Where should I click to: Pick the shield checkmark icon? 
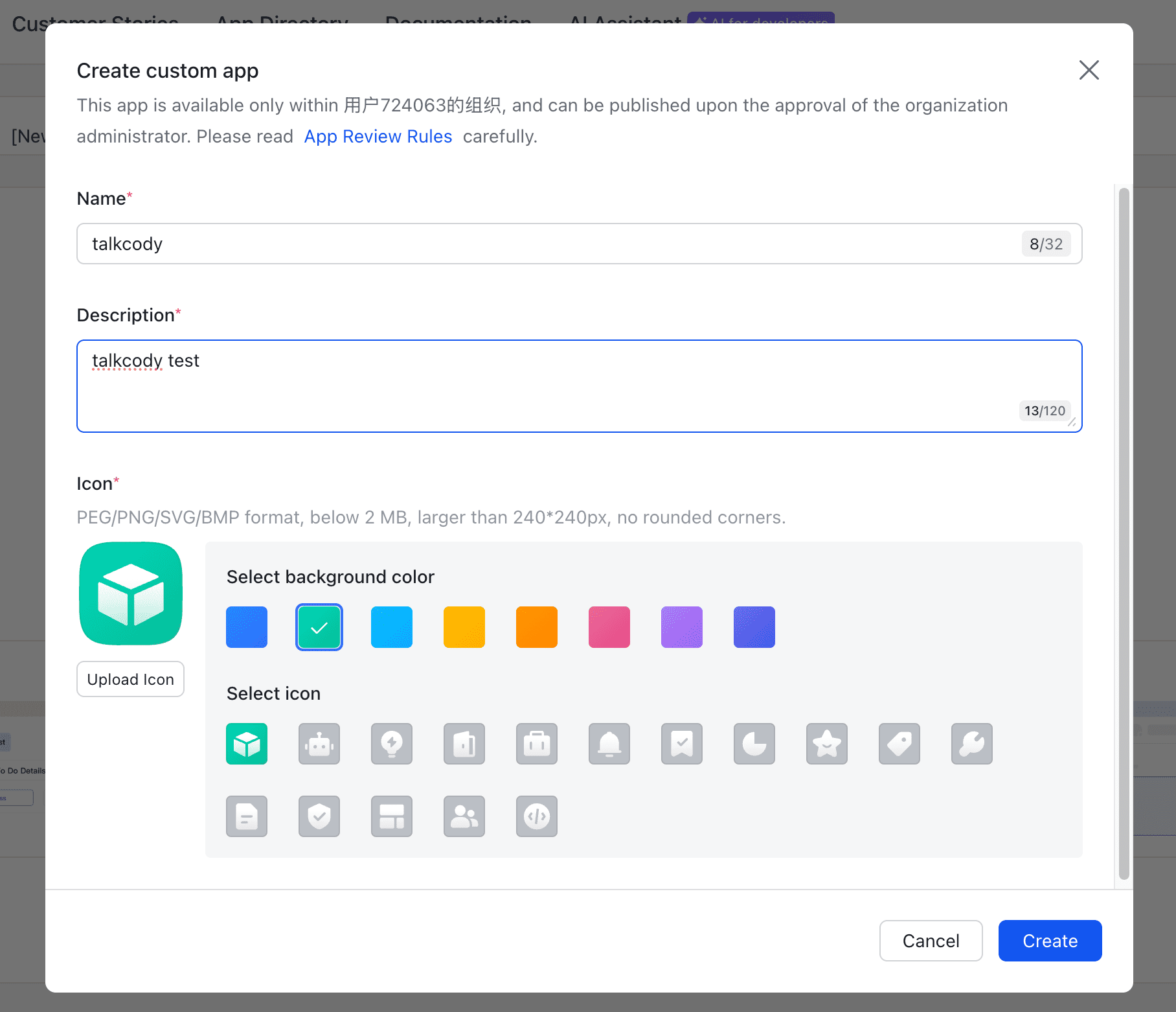click(319, 816)
